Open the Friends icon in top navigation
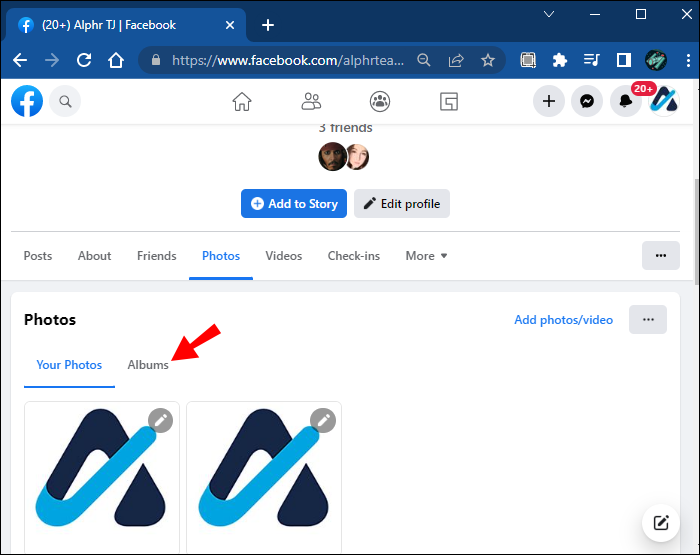700x555 pixels. coord(311,101)
